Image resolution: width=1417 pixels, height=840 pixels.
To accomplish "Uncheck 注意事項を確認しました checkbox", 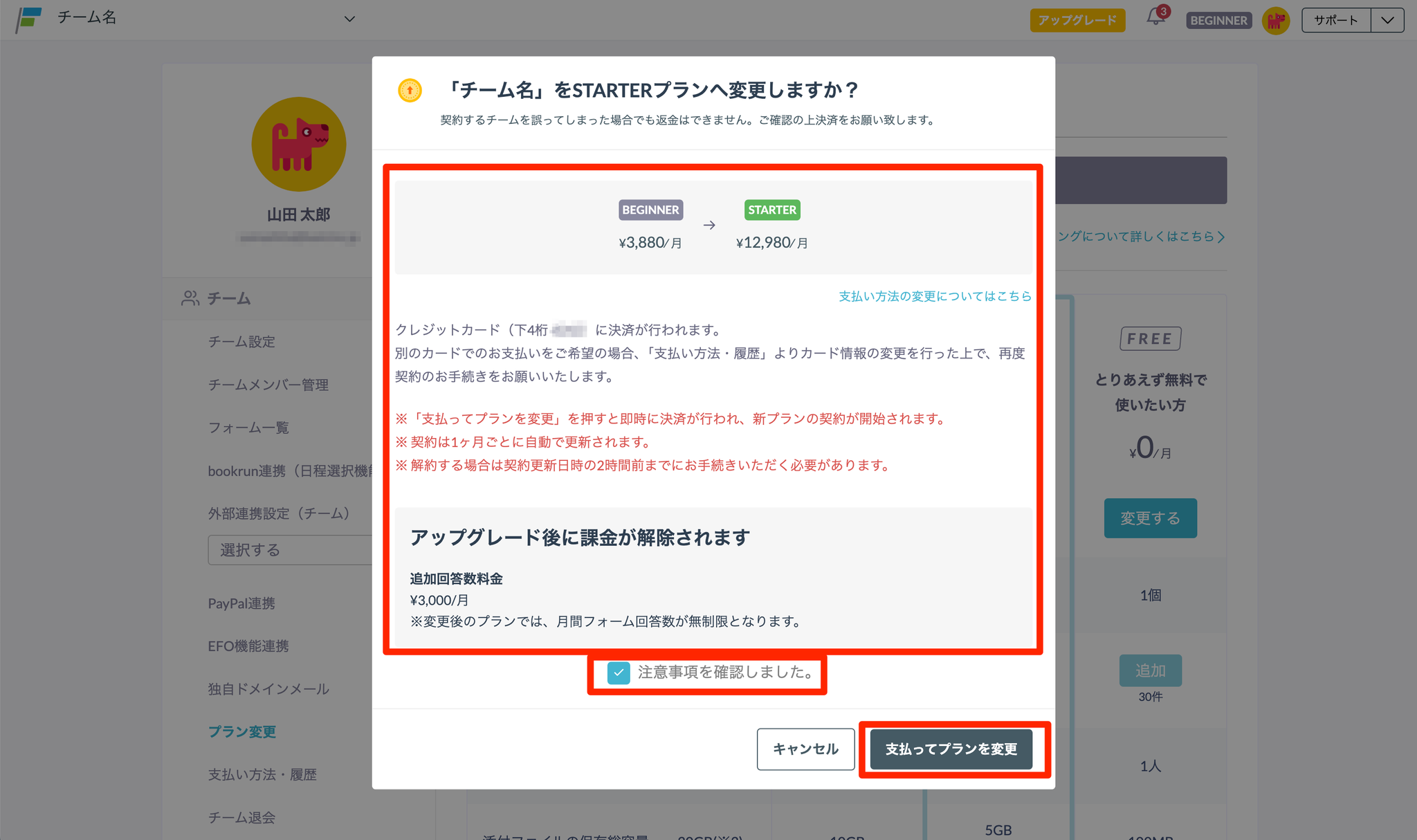I will (x=619, y=673).
